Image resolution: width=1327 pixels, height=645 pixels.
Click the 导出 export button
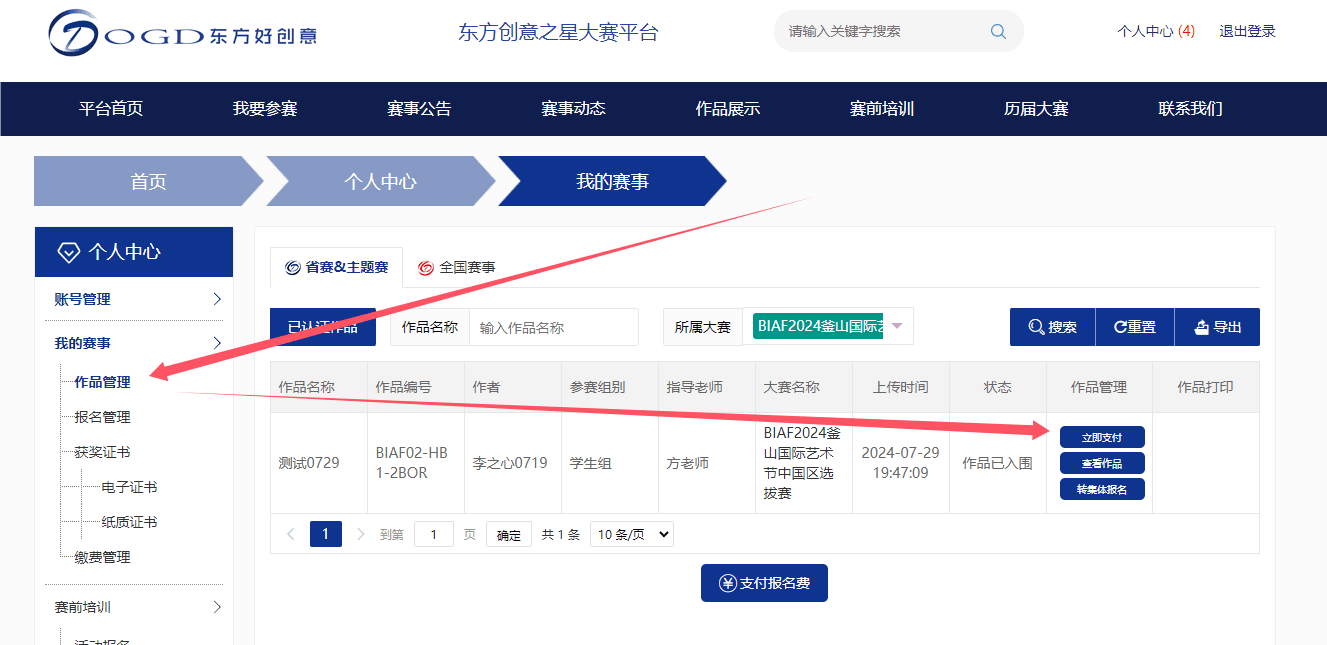[1217, 327]
